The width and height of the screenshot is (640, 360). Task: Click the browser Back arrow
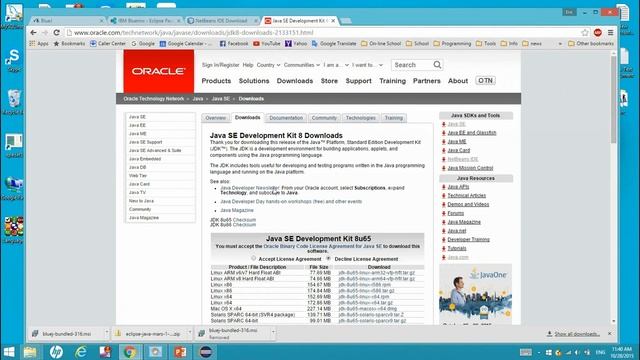33,33
